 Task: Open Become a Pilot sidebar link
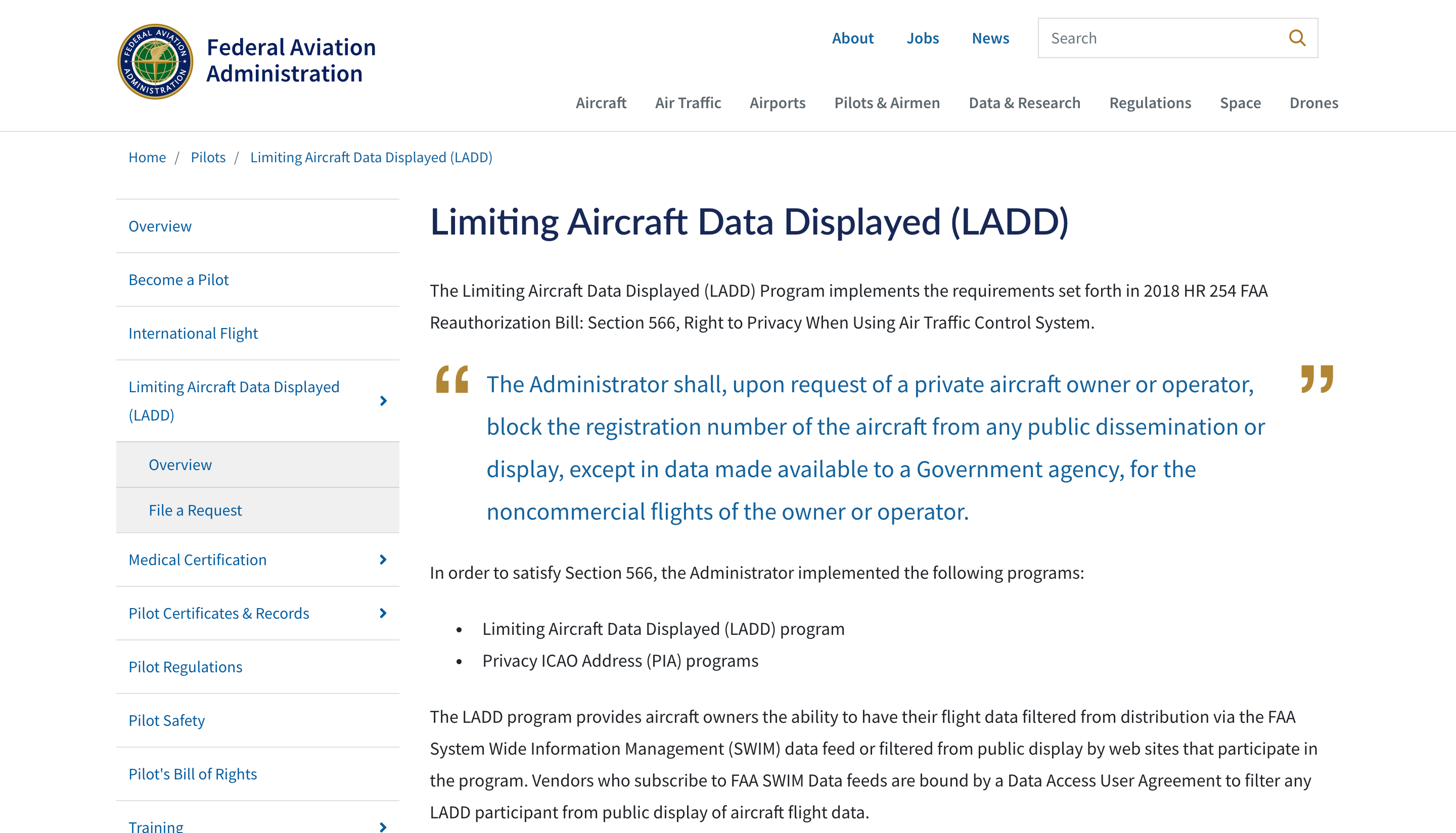[178, 279]
